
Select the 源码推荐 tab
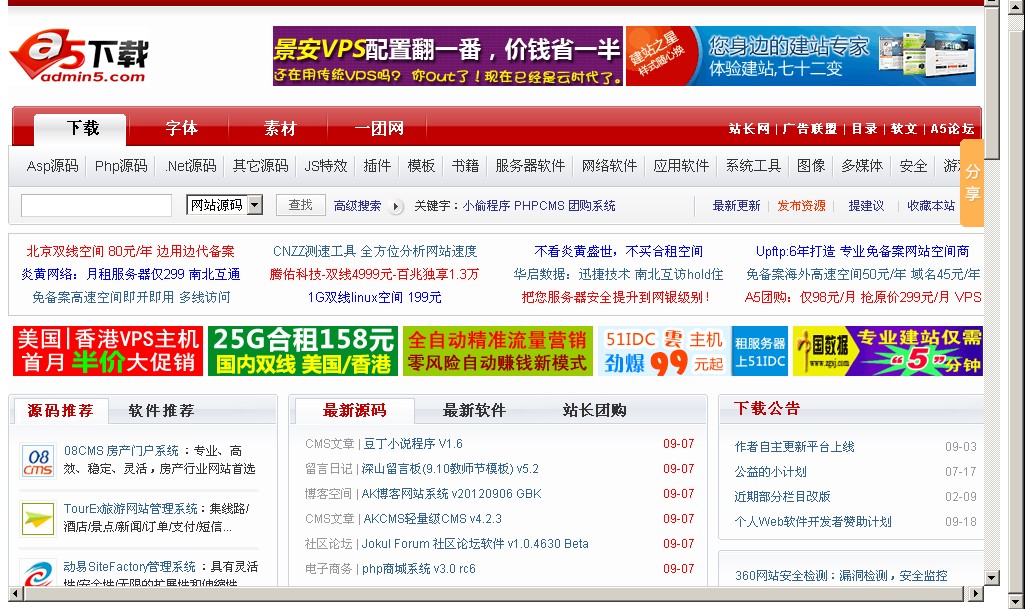pos(60,410)
